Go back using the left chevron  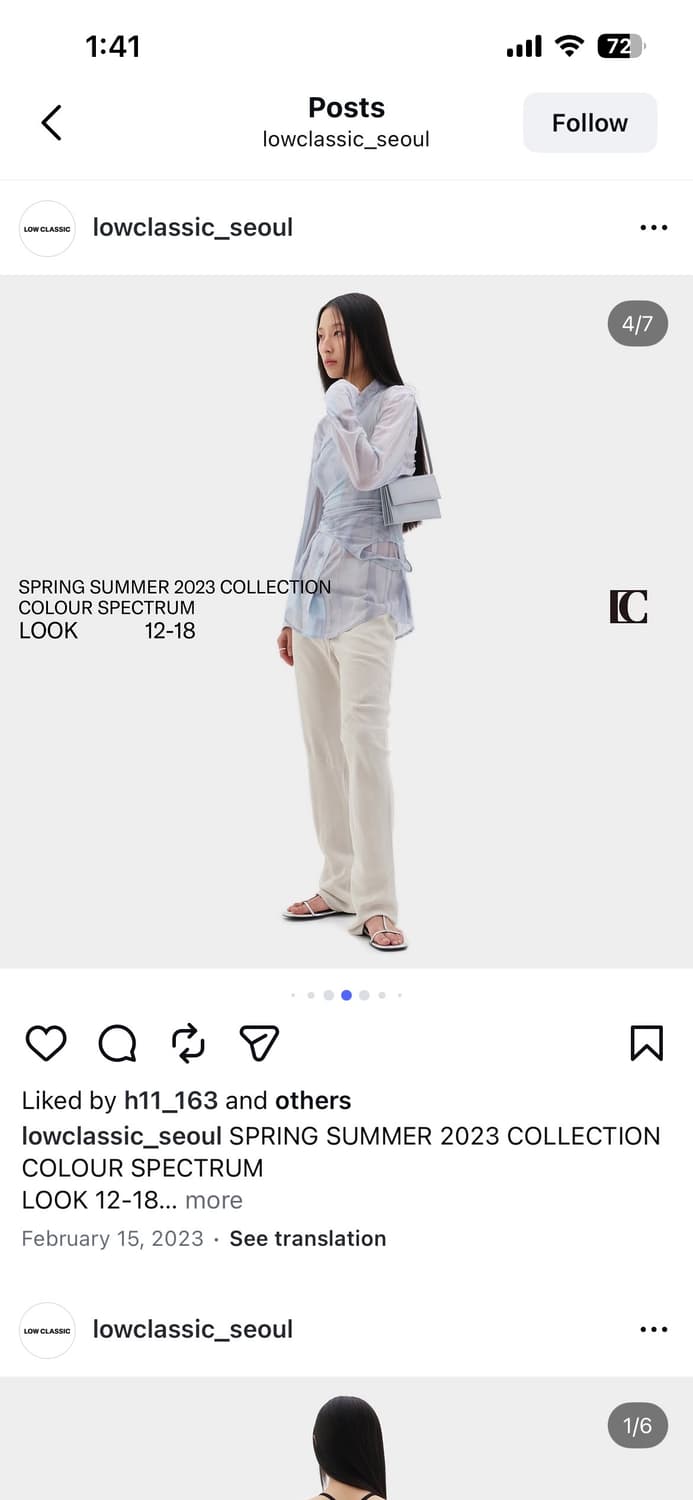51,123
